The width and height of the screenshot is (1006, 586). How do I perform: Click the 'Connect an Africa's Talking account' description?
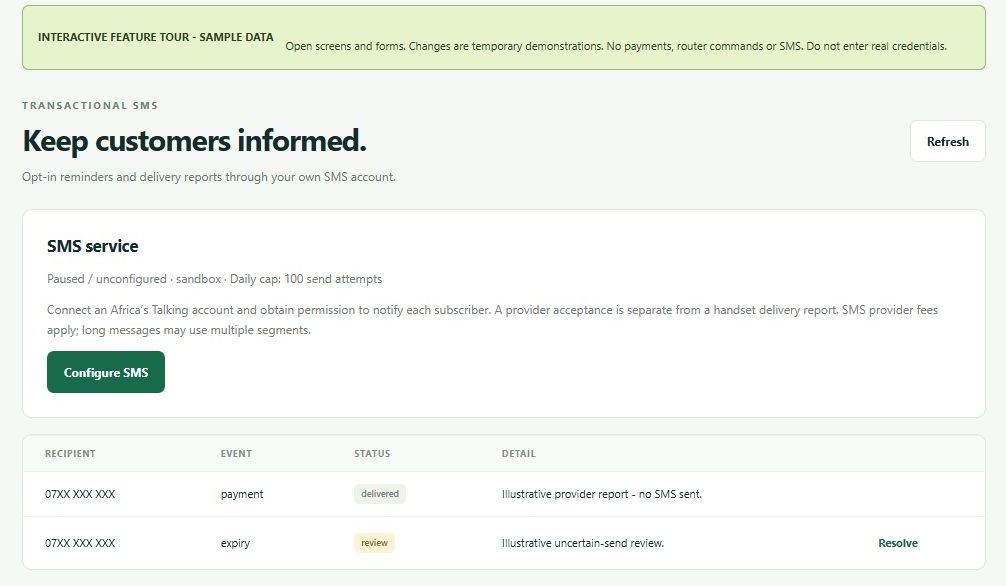point(492,320)
